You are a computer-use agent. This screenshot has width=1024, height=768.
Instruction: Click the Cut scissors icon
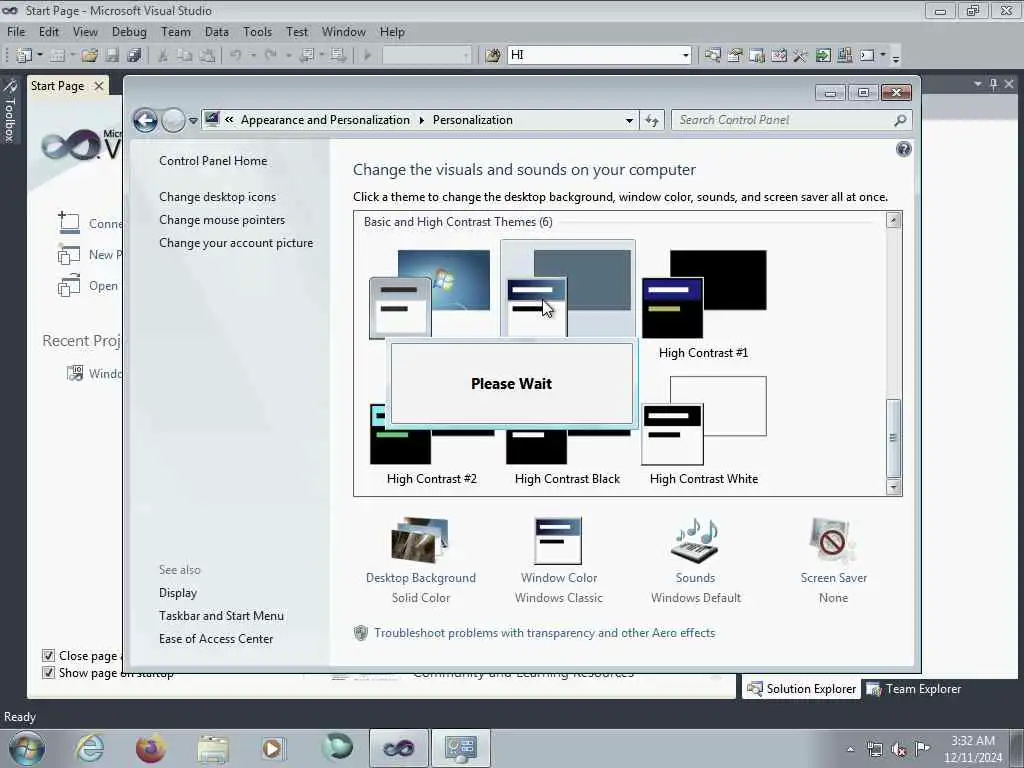(163, 56)
